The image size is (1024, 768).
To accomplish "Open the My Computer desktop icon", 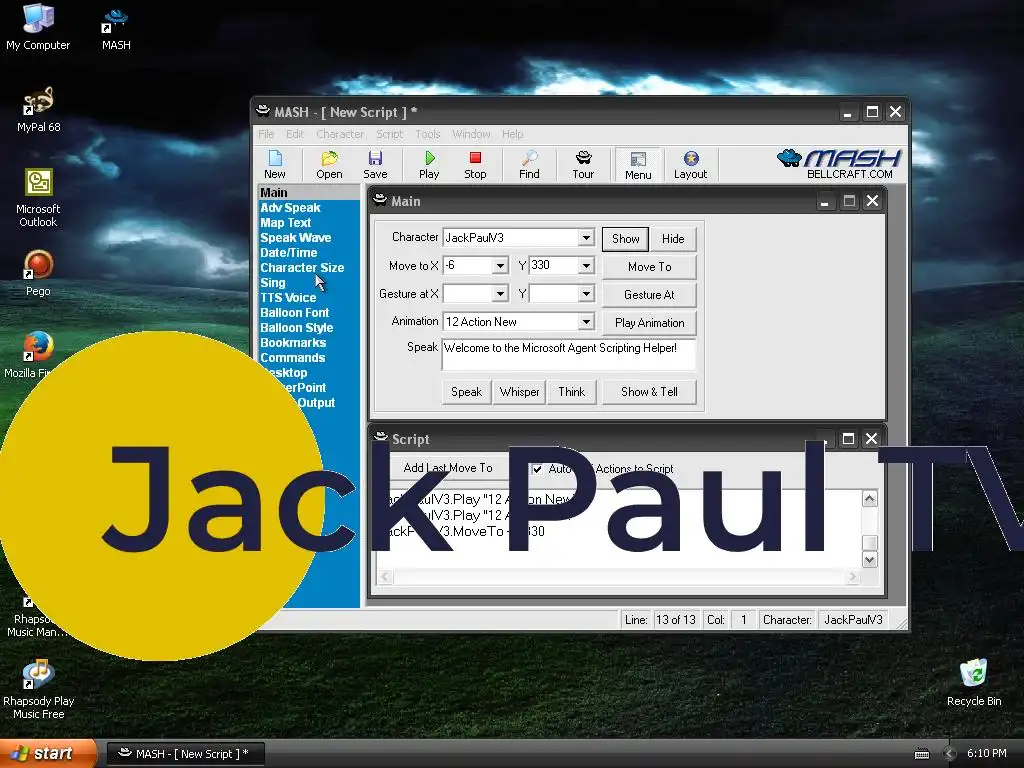I will 38,27.
